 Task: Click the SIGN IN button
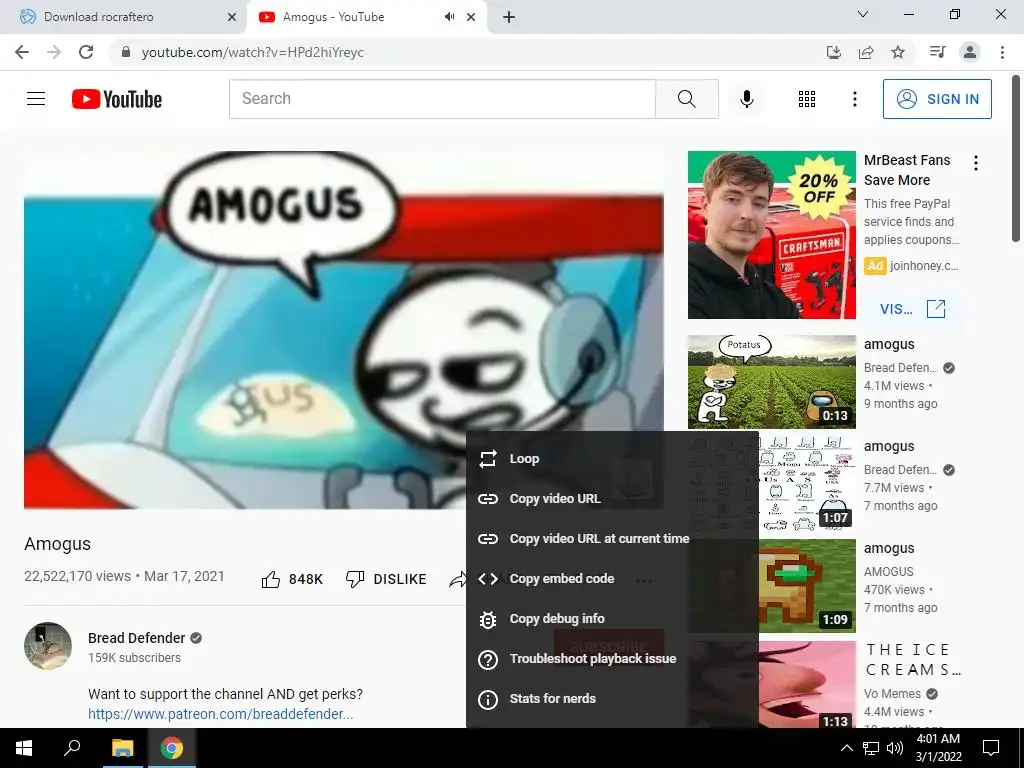[937, 99]
